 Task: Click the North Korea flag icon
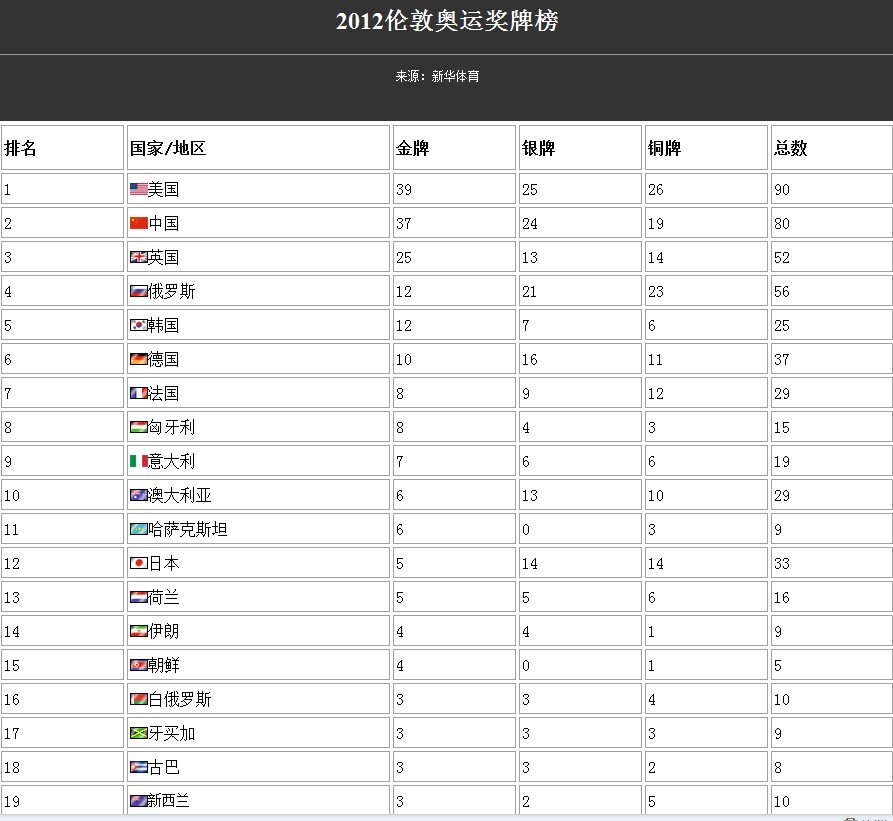pyautogui.click(x=138, y=665)
